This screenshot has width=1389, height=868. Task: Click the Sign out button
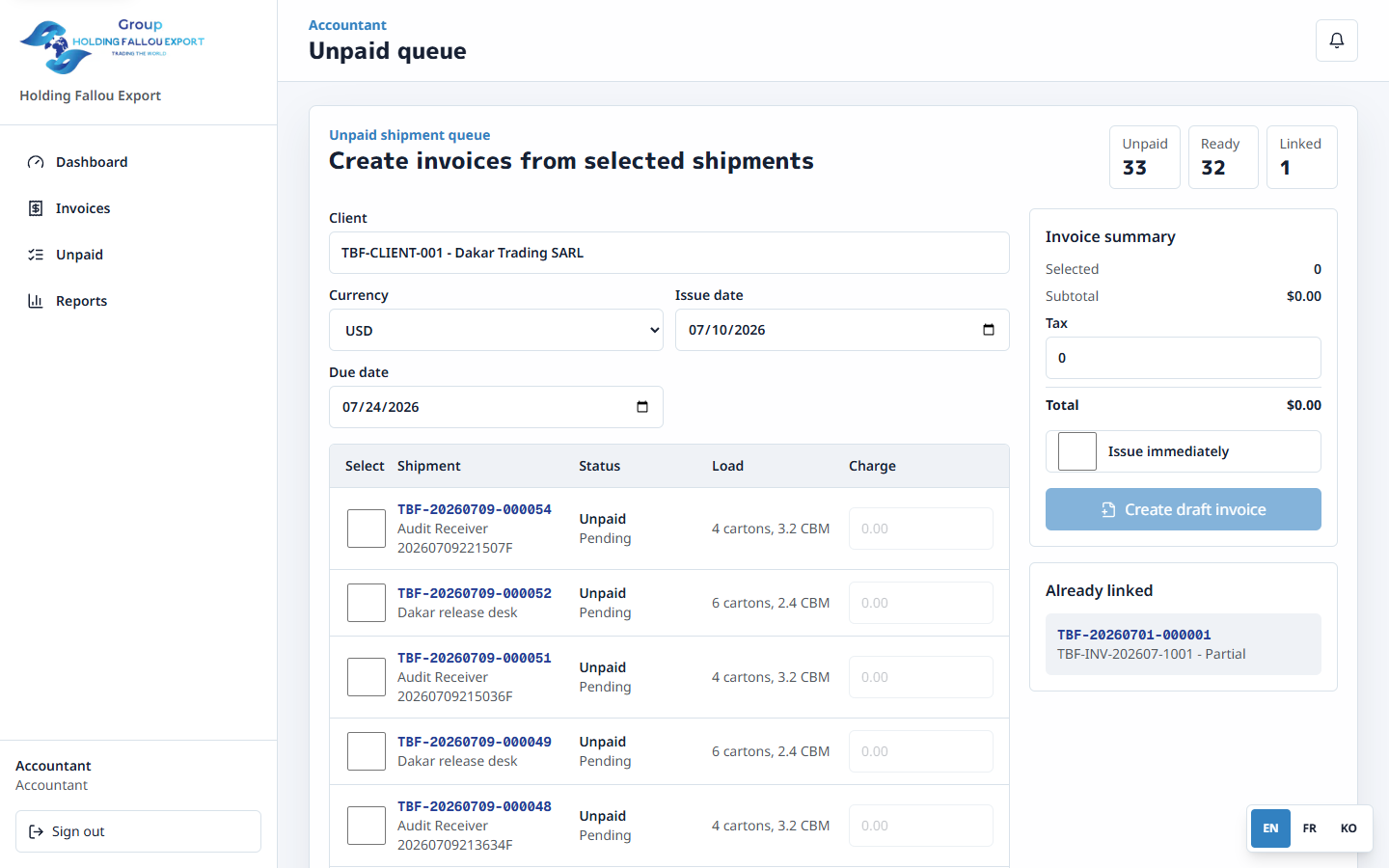click(x=138, y=831)
